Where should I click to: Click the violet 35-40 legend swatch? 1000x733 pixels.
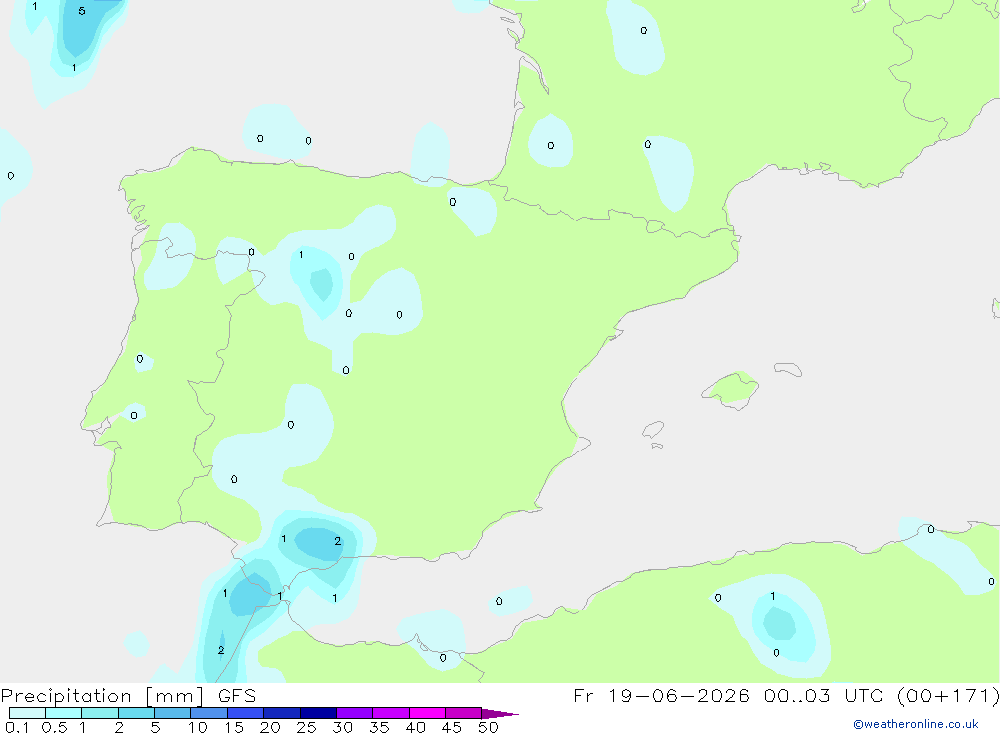click(x=391, y=713)
